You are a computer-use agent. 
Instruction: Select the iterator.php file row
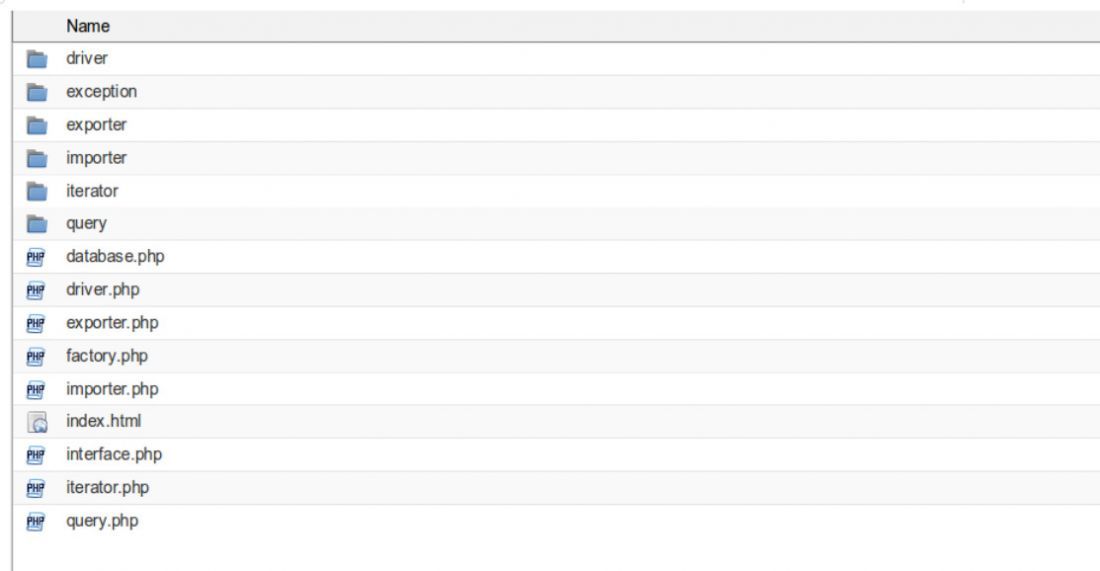(556, 488)
